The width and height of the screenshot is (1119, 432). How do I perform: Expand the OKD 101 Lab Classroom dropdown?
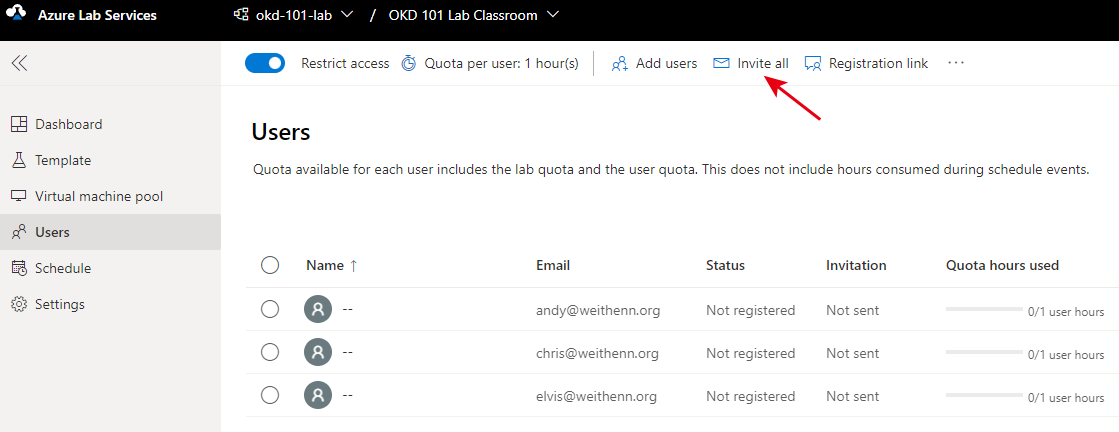coord(553,15)
